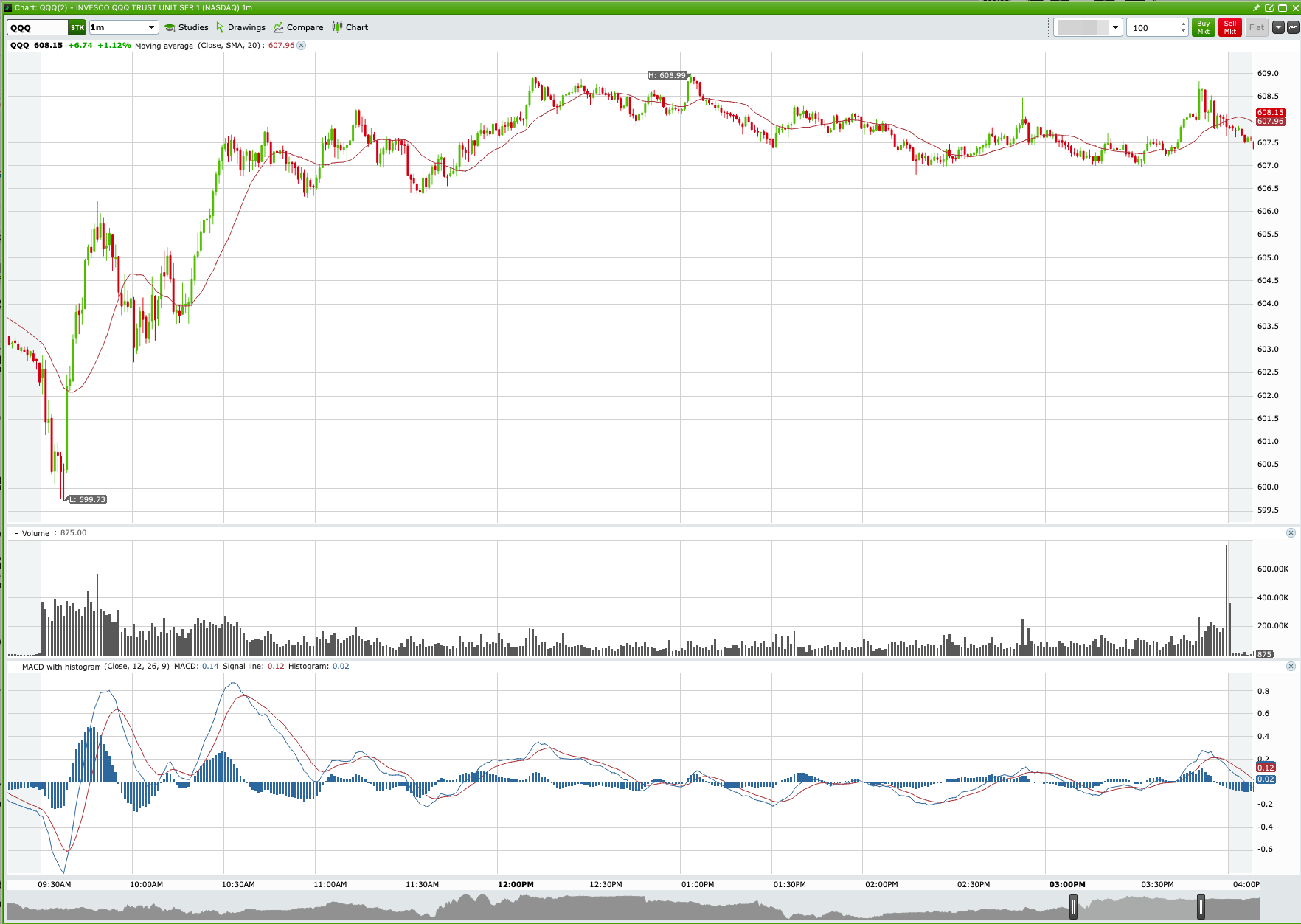Open the account selector dropdown
Screen dimensions: 1301x924
click(x=1116, y=27)
